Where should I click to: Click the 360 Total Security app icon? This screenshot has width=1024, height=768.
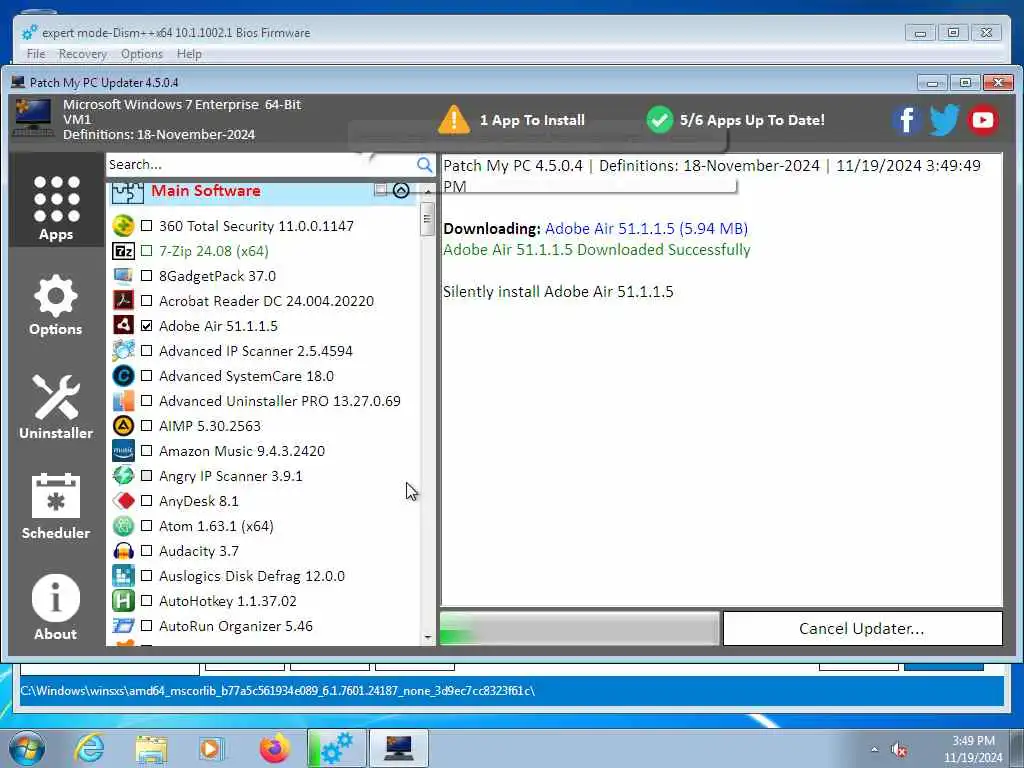(123, 226)
